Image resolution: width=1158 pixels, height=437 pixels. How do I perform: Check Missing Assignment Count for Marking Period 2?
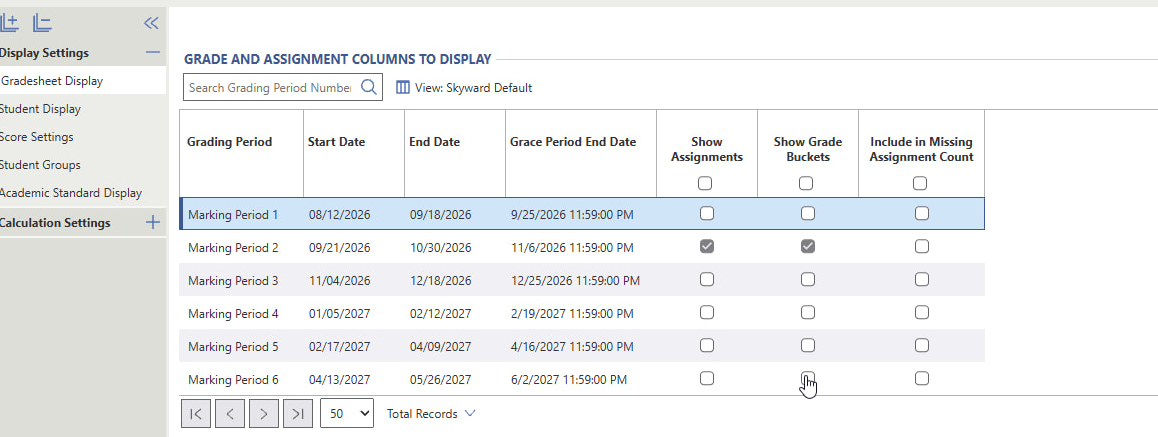tap(922, 247)
